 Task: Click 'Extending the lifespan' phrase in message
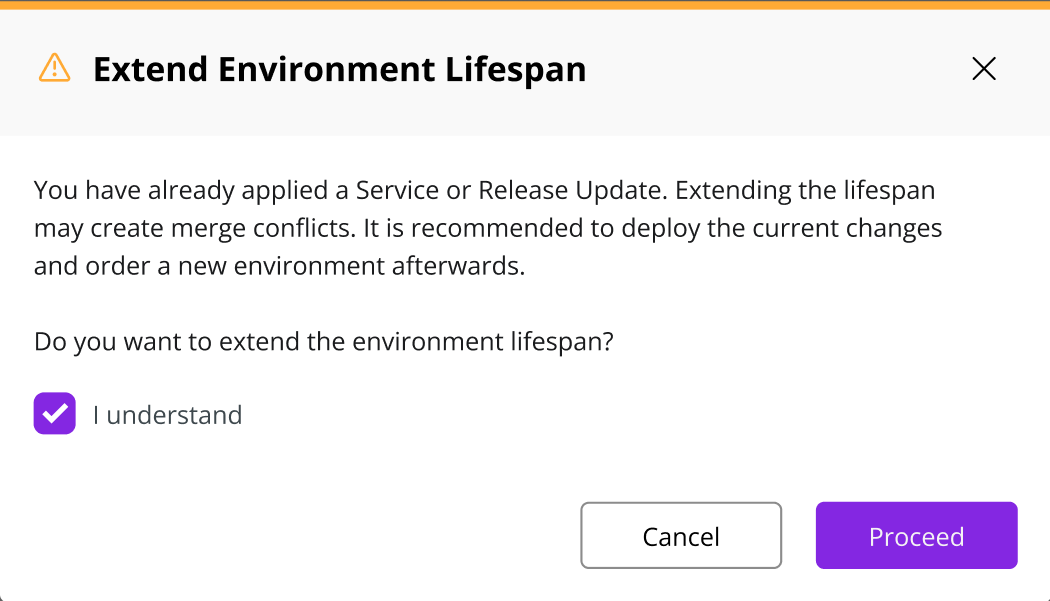pos(805,191)
